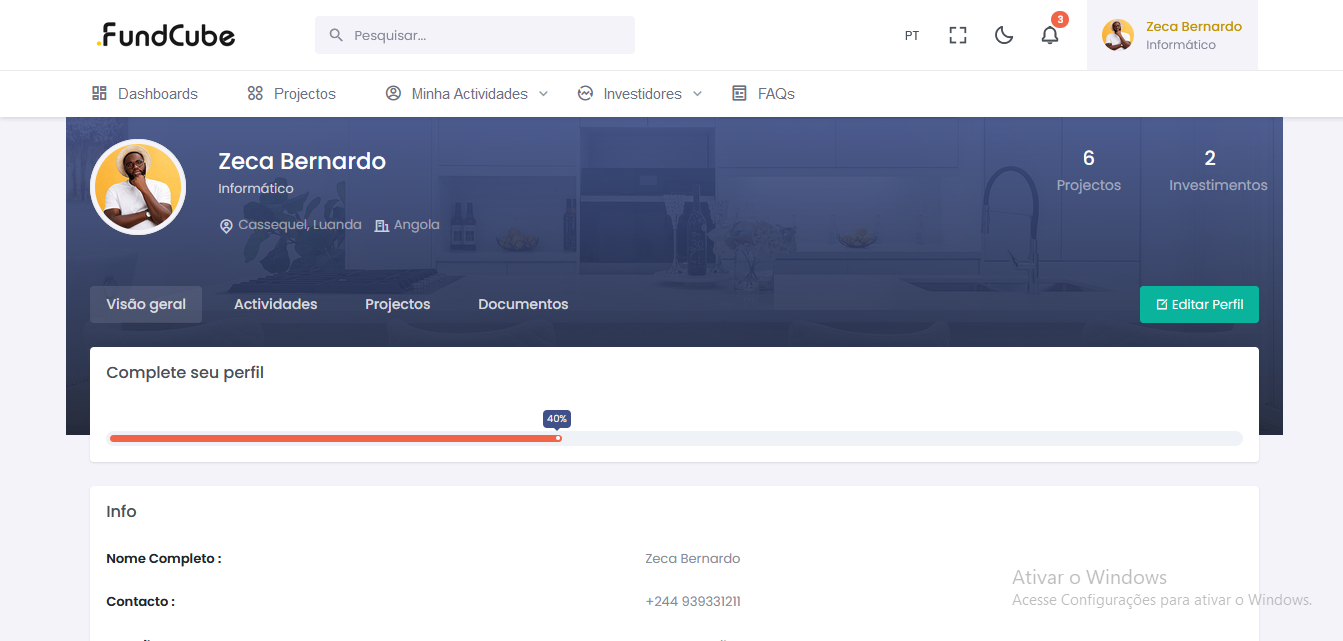Image resolution: width=1343 pixels, height=641 pixels.
Task: Click the Angola building icon
Action: coord(381,226)
